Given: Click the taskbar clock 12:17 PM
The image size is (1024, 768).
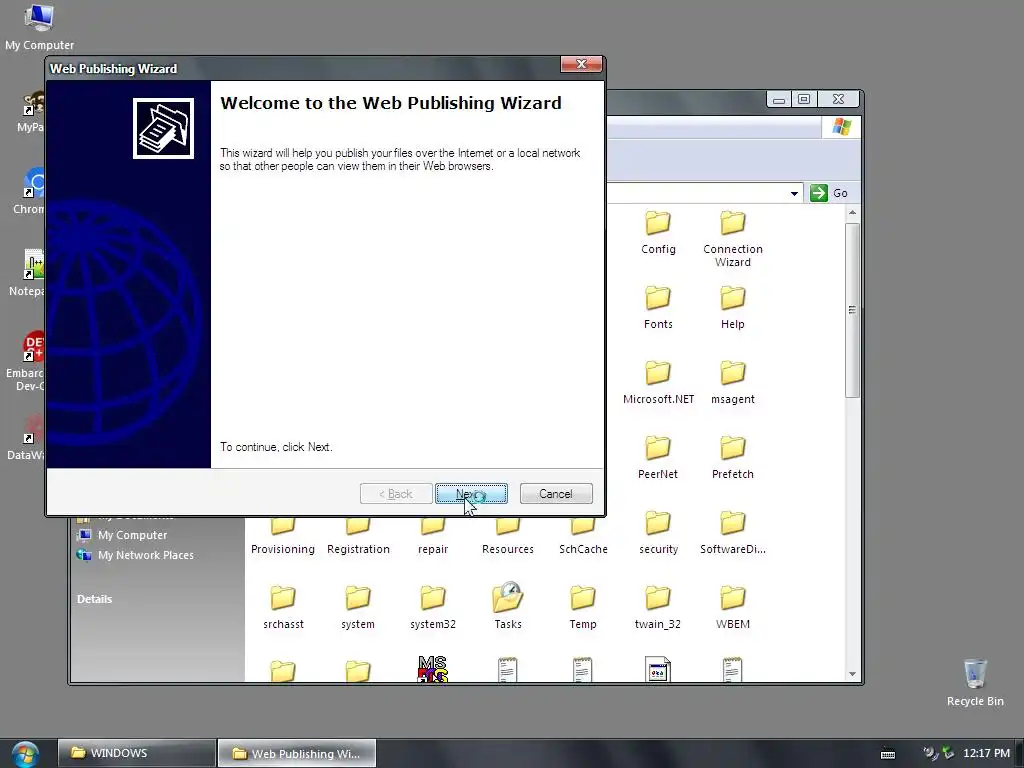Looking at the screenshot, I should coord(986,753).
